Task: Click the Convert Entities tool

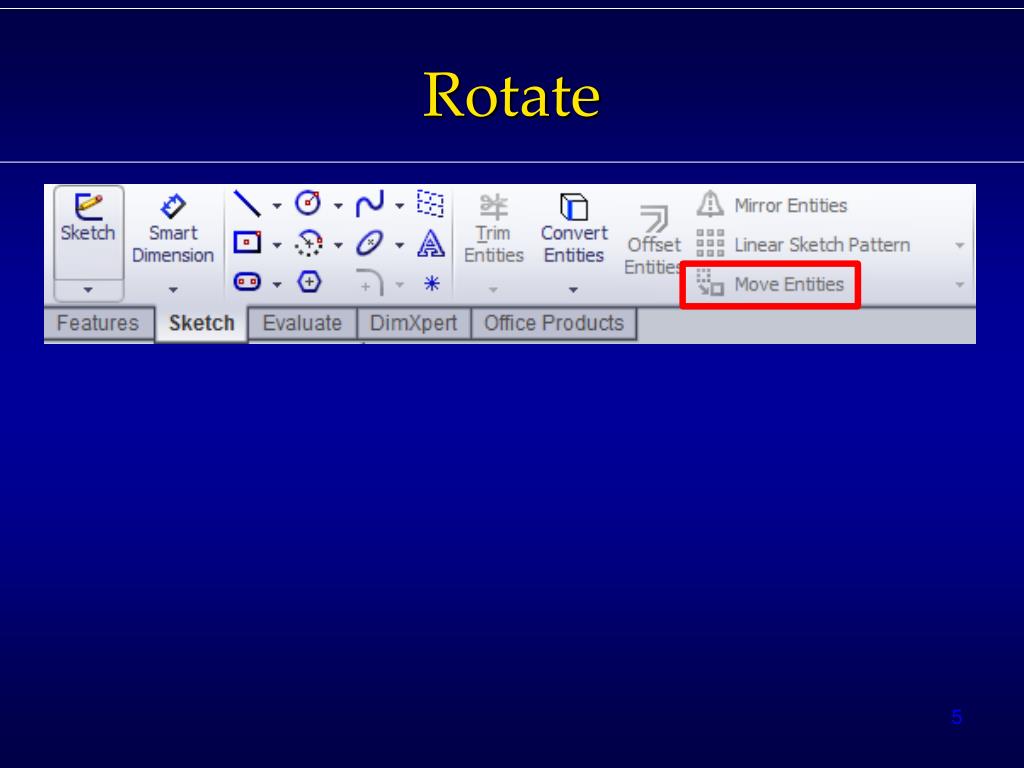Action: (574, 229)
